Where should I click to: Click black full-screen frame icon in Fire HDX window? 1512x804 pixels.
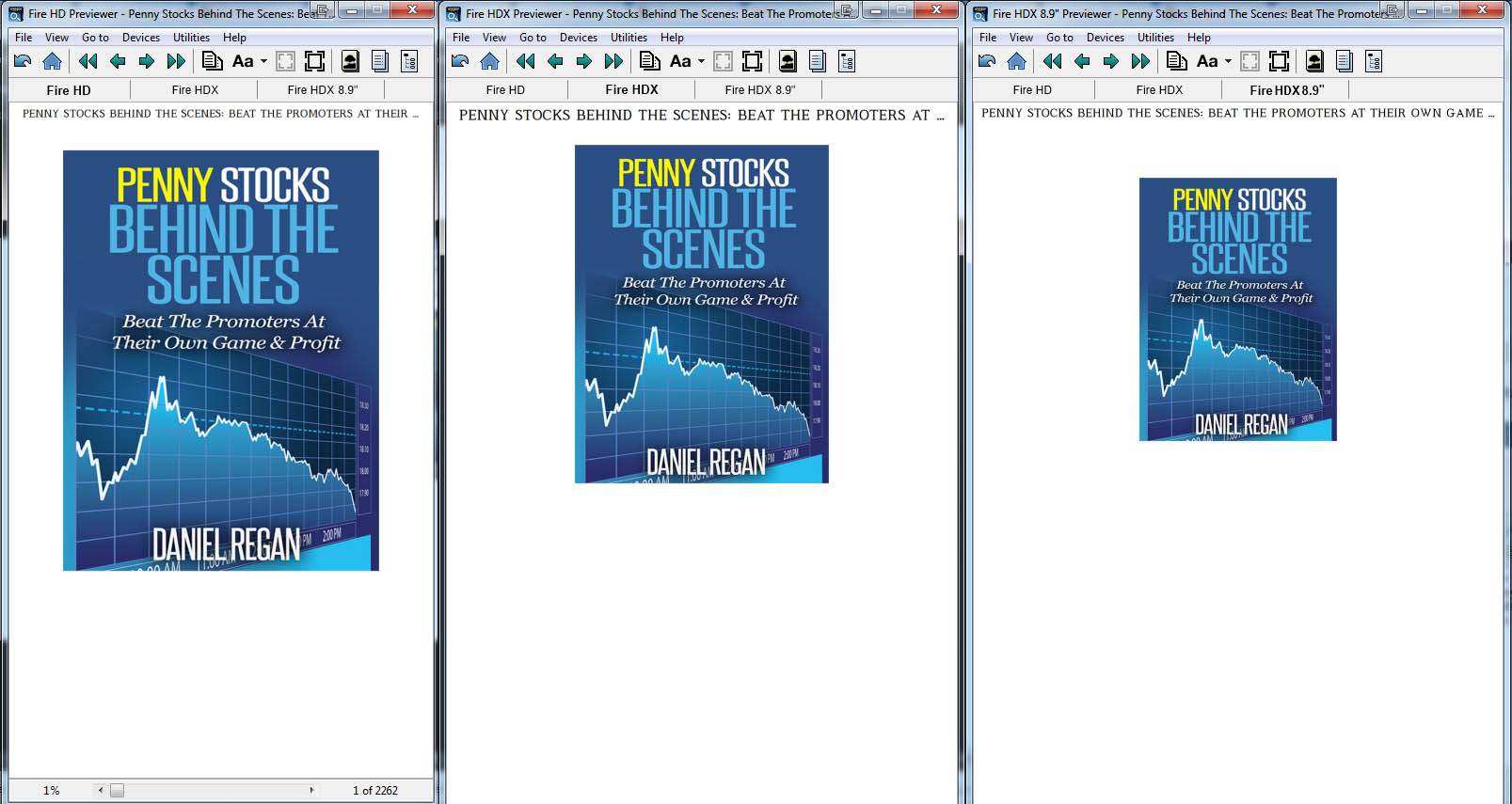click(753, 61)
